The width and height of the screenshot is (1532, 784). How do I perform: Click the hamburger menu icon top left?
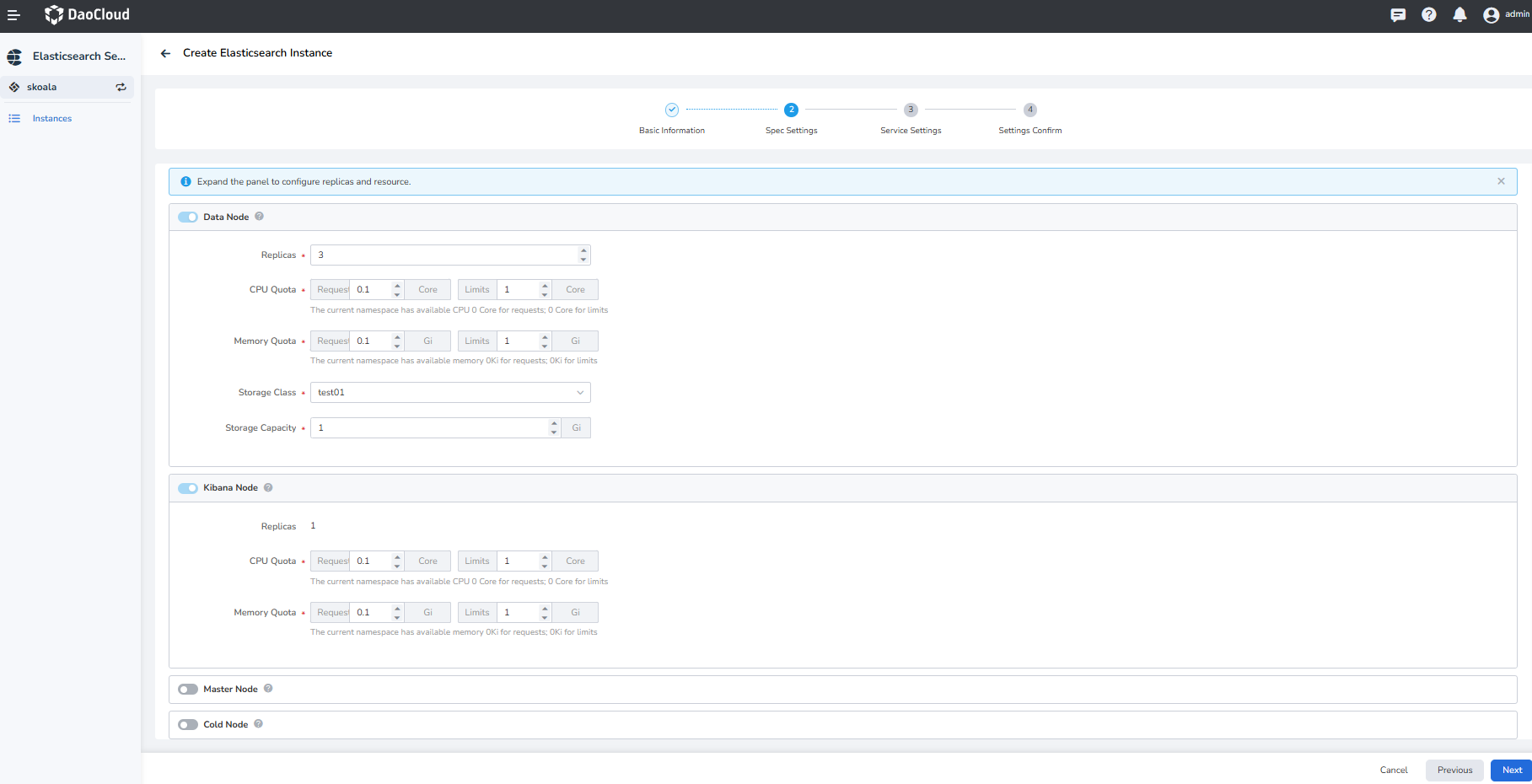coord(13,14)
